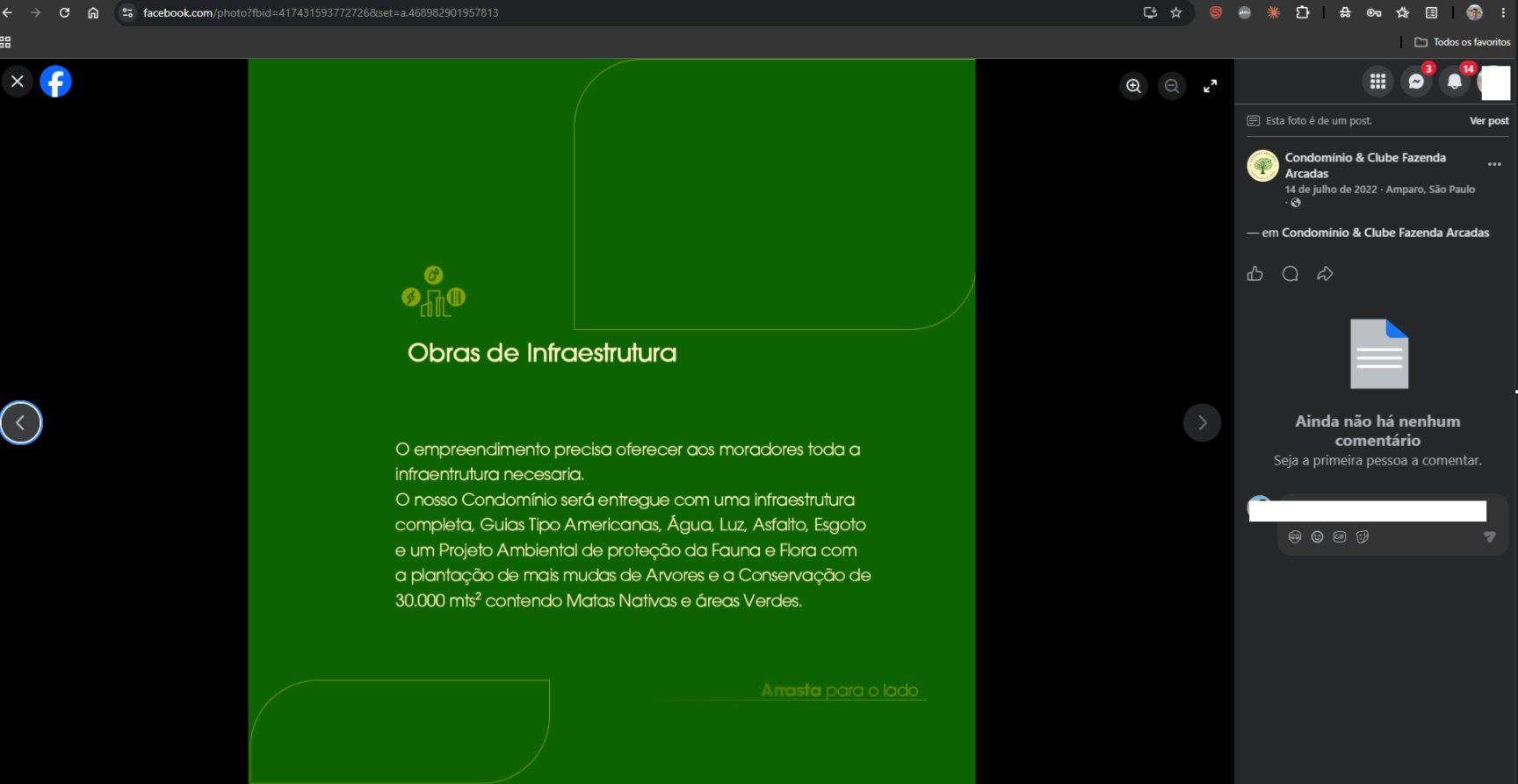The image size is (1518, 784).
Task: Open the post date 14 de julho de 2022
Action: click(x=1331, y=190)
